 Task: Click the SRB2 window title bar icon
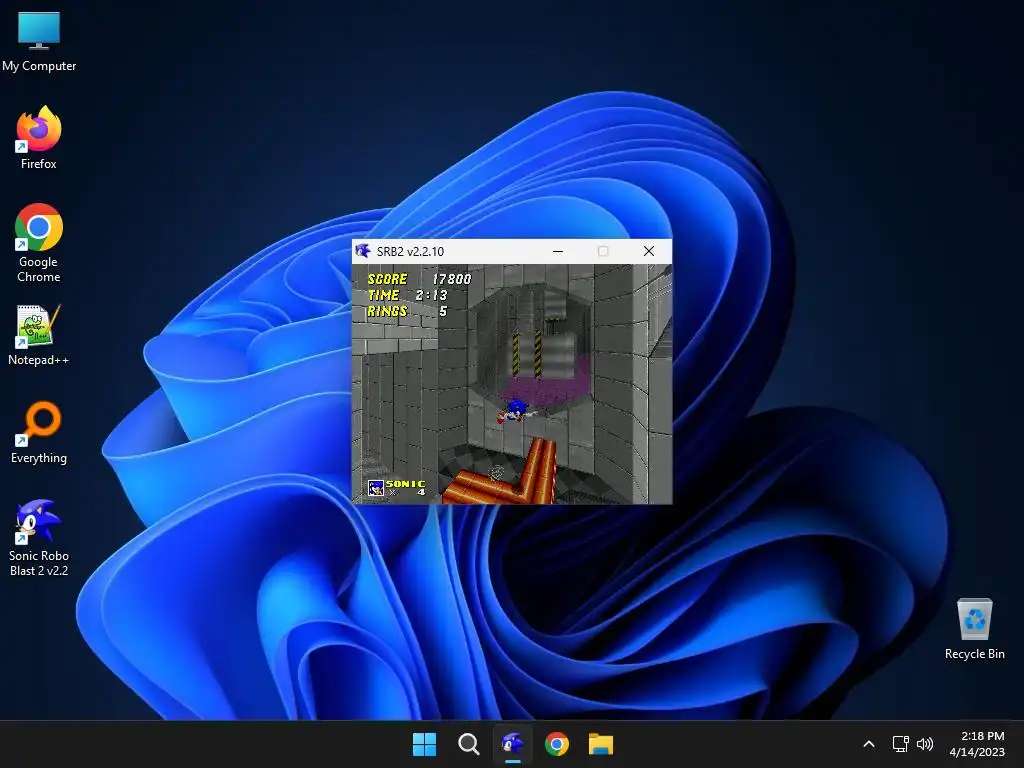pyautogui.click(x=363, y=251)
